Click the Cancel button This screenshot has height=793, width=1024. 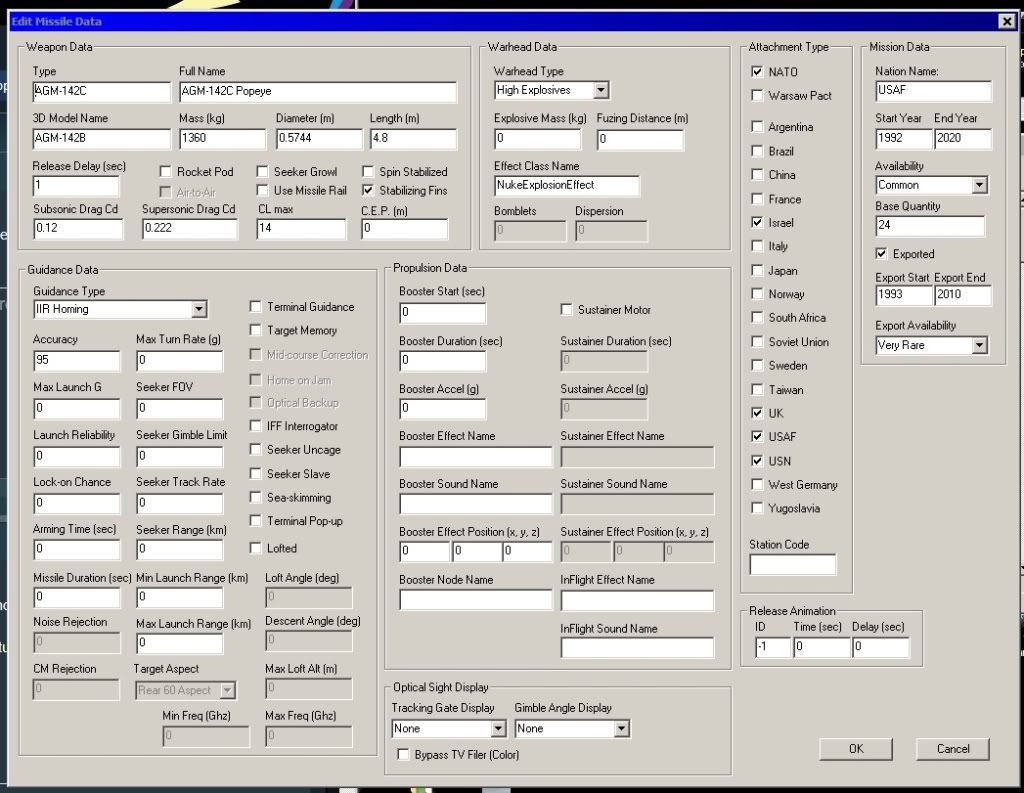pyautogui.click(x=953, y=749)
